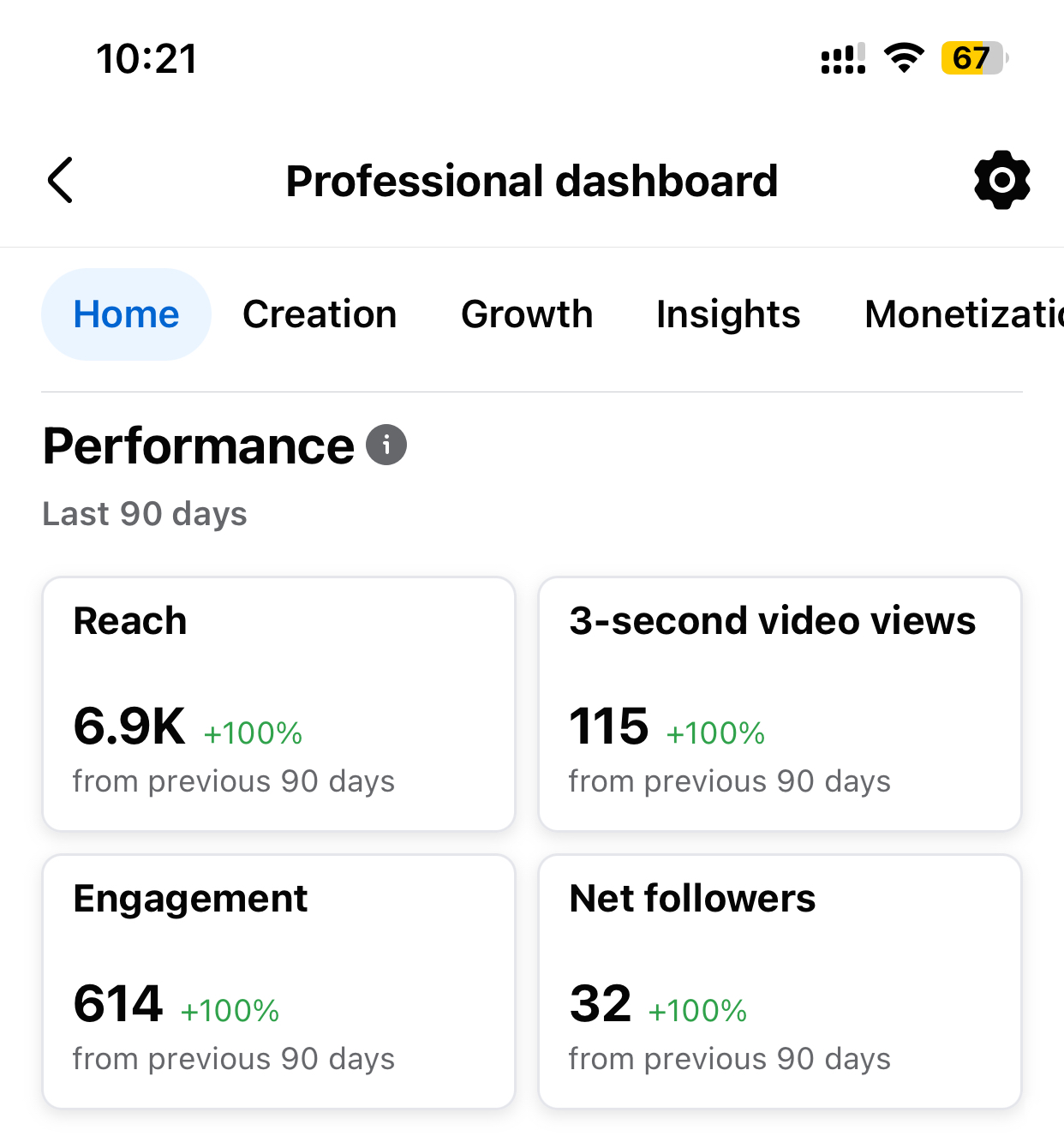Tap the Performance info icon
The height and width of the screenshot is (1136, 1064).
386,445
